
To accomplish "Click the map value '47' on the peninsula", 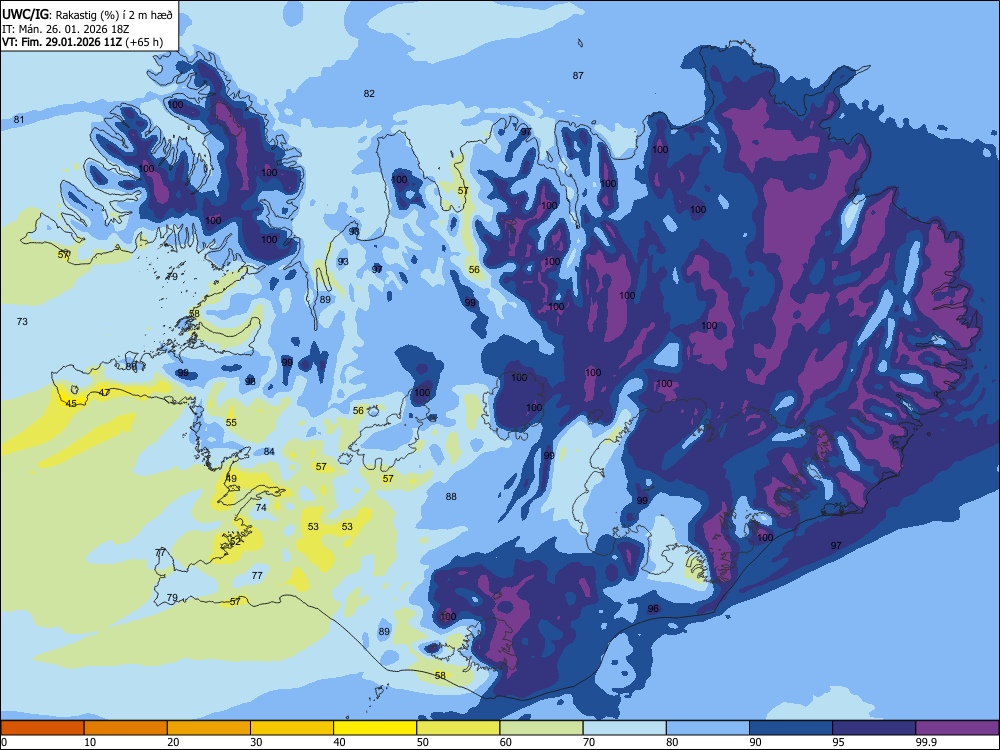I will pos(105,393).
